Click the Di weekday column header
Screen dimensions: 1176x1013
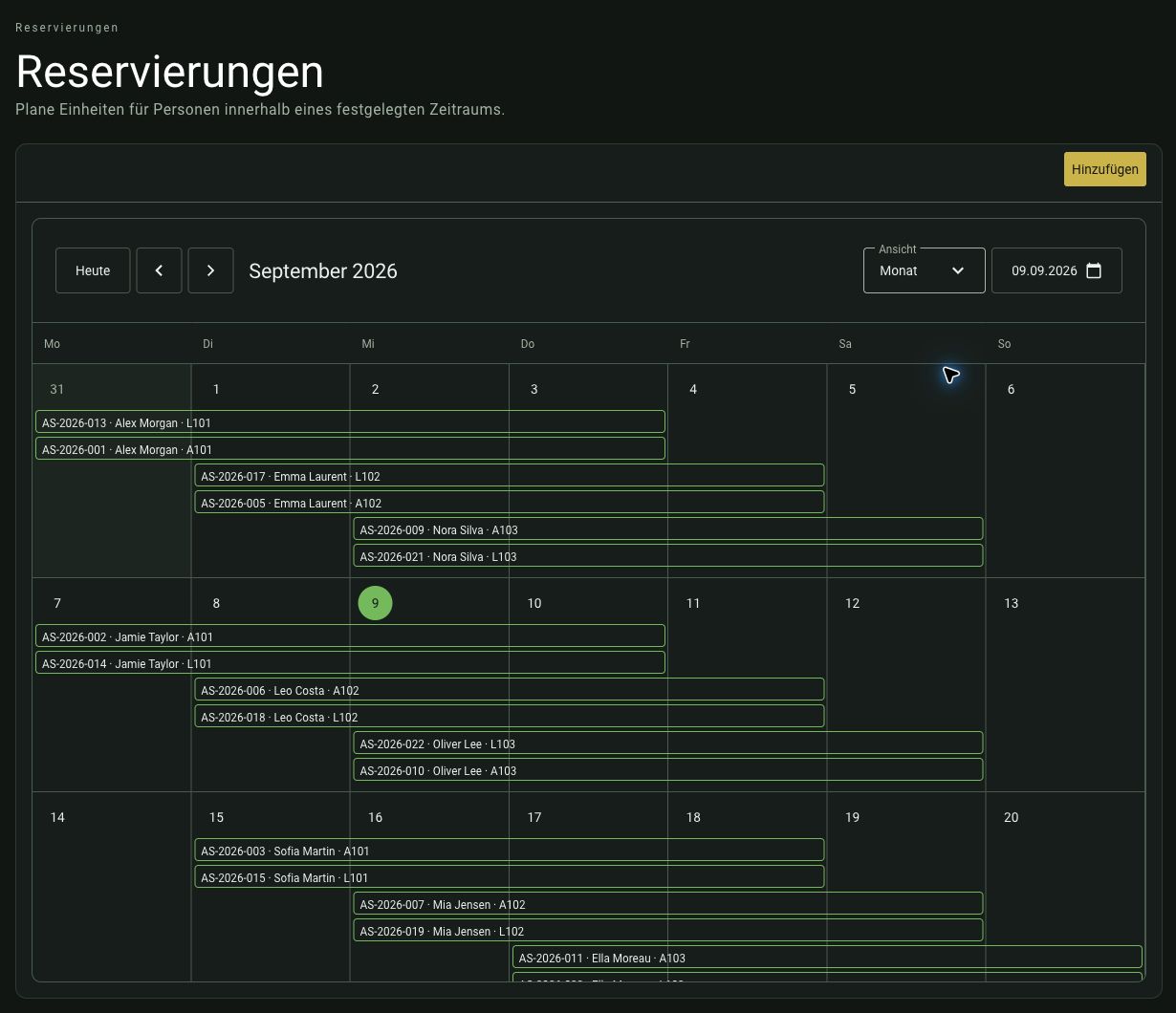[271, 343]
